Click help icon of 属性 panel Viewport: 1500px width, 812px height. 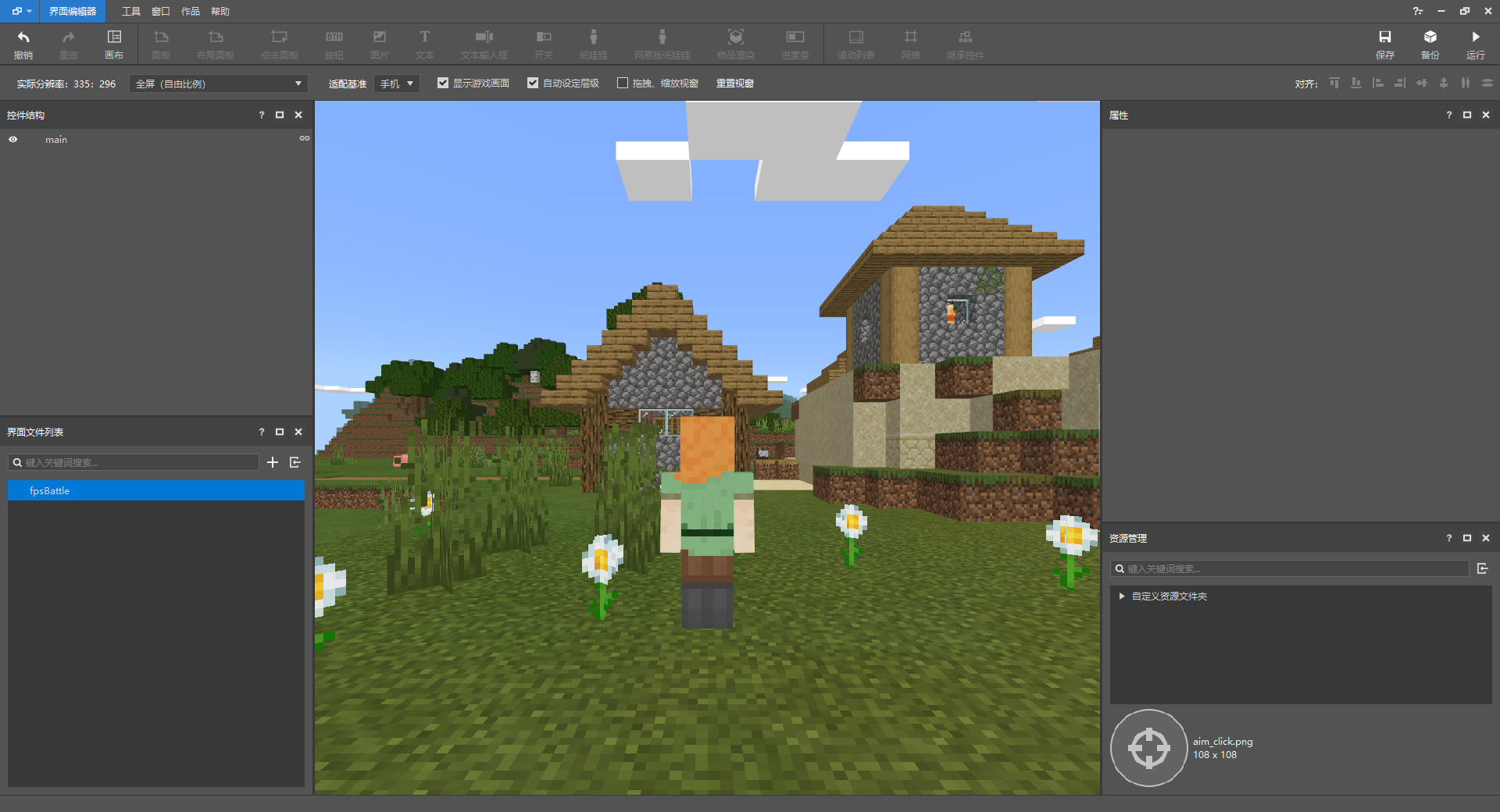click(1449, 115)
